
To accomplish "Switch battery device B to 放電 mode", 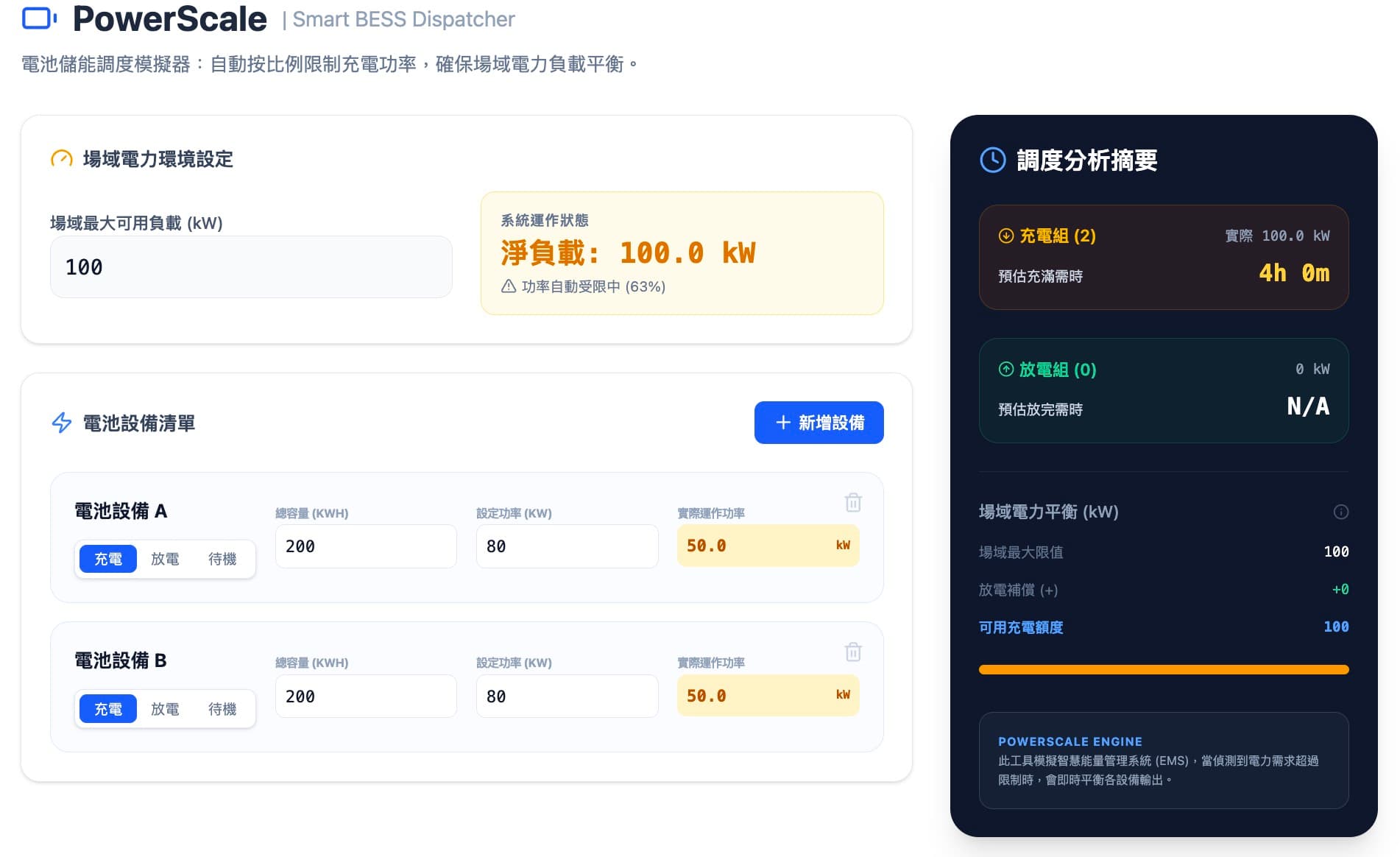I will click(165, 709).
